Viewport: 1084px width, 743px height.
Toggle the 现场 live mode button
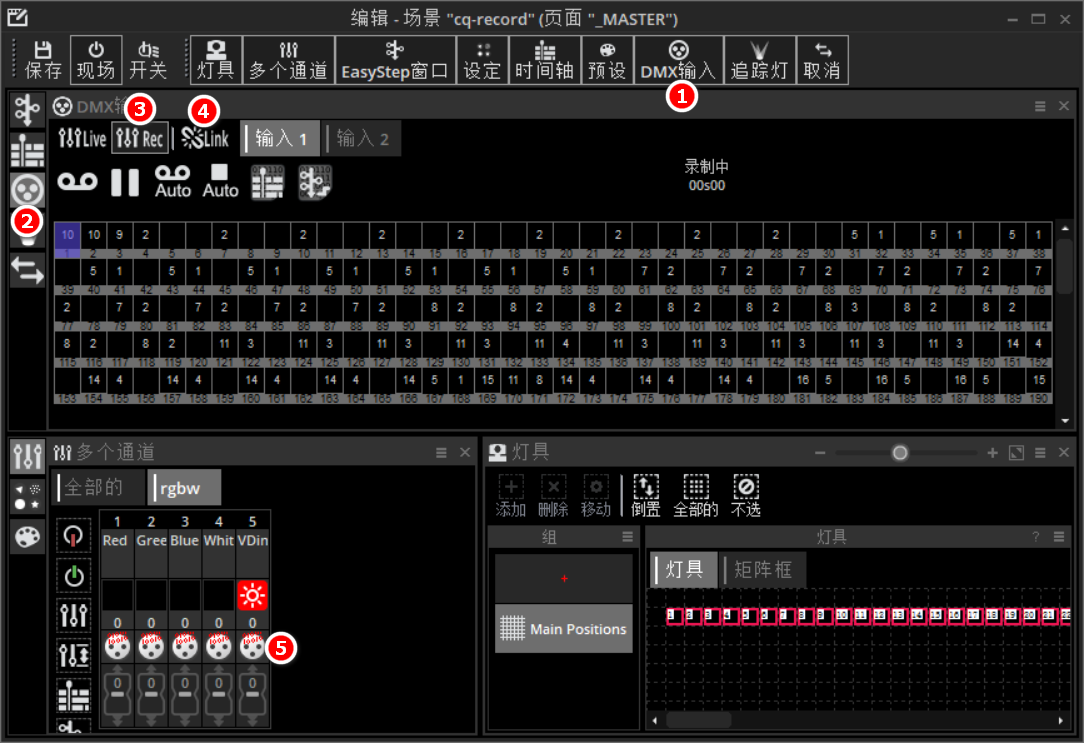tap(96, 60)
